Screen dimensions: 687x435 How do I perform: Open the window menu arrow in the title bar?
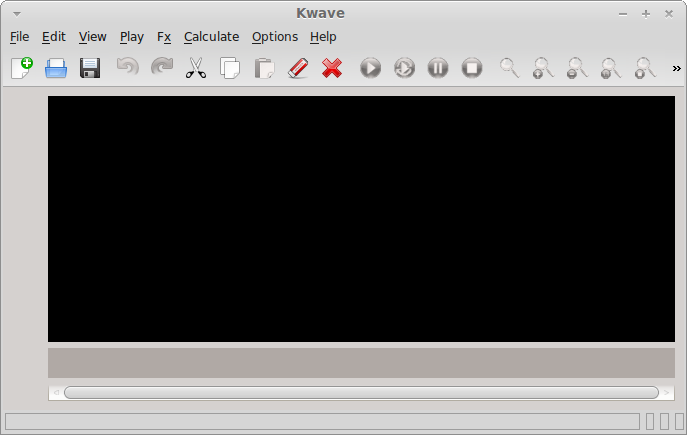tap(17, 14)
